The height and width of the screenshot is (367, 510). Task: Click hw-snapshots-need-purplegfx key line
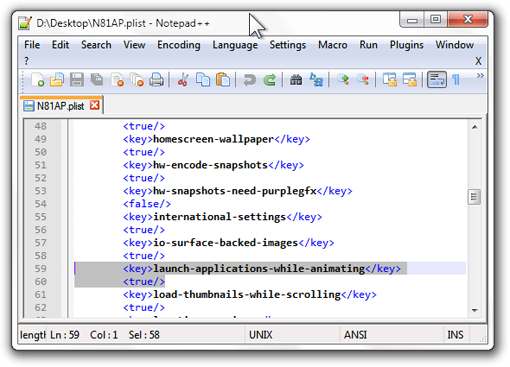[x=237, y=191]
